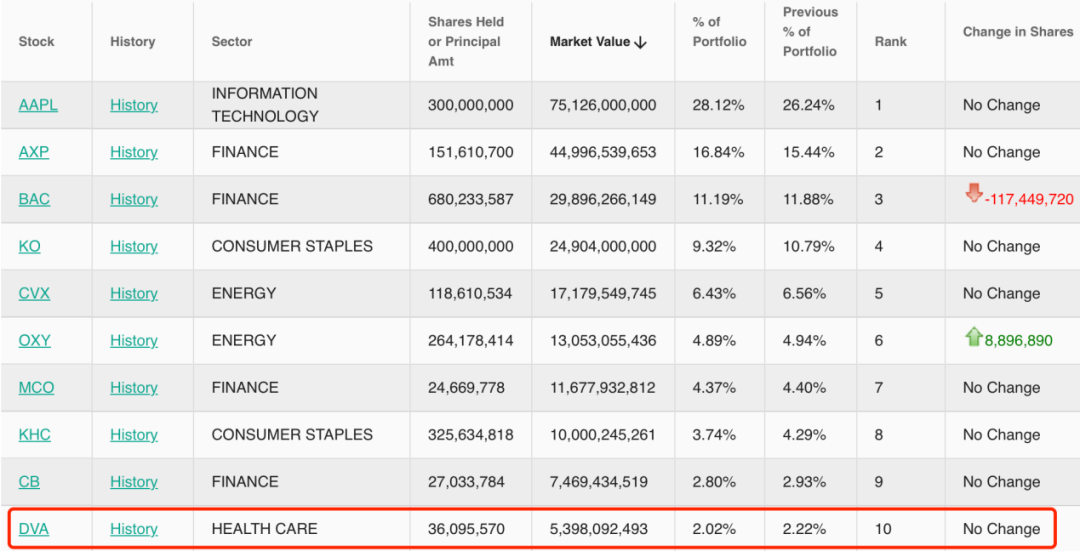Image resolution: width=1080 pixels, height=551 pixels.
Task: Click the green up arrow in OXY row
Action: [x=974, y=337]
